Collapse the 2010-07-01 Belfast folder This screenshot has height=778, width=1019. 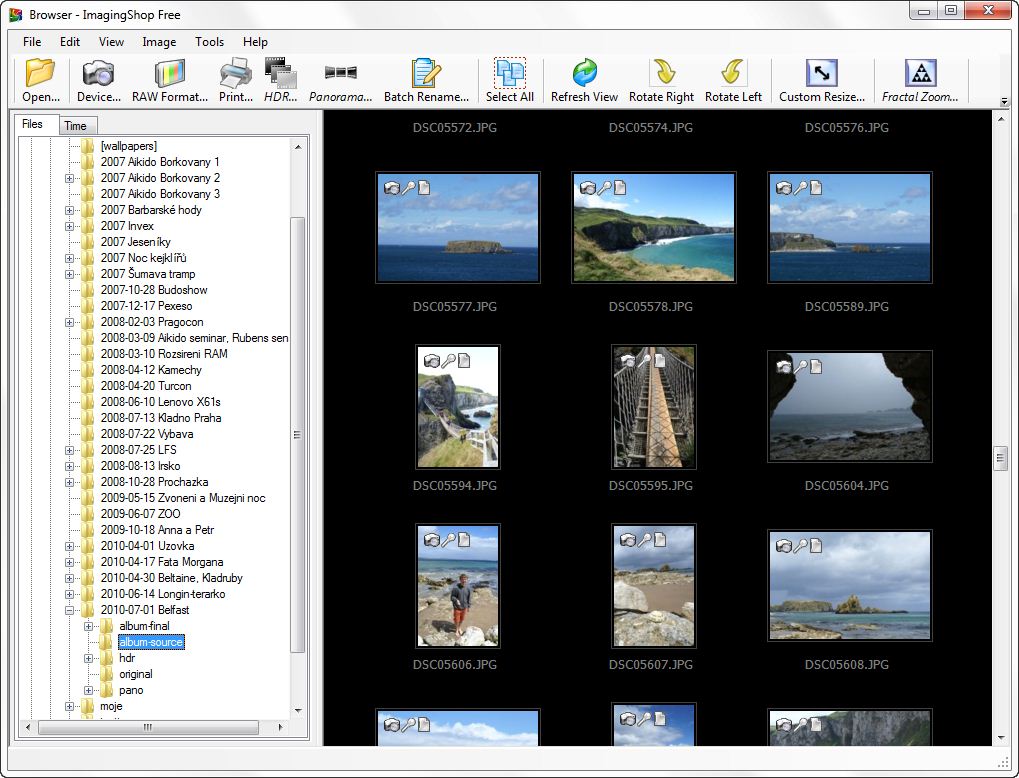coord(70,610)
